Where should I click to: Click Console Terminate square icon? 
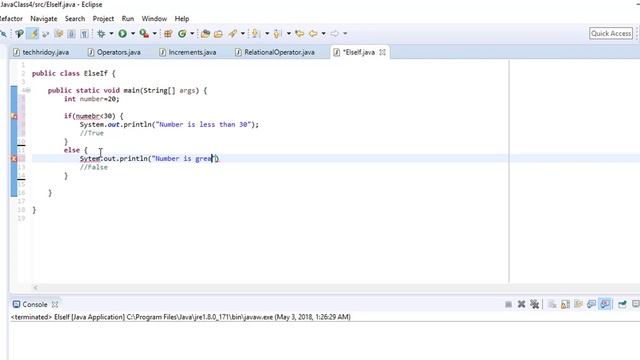[509, 304]
